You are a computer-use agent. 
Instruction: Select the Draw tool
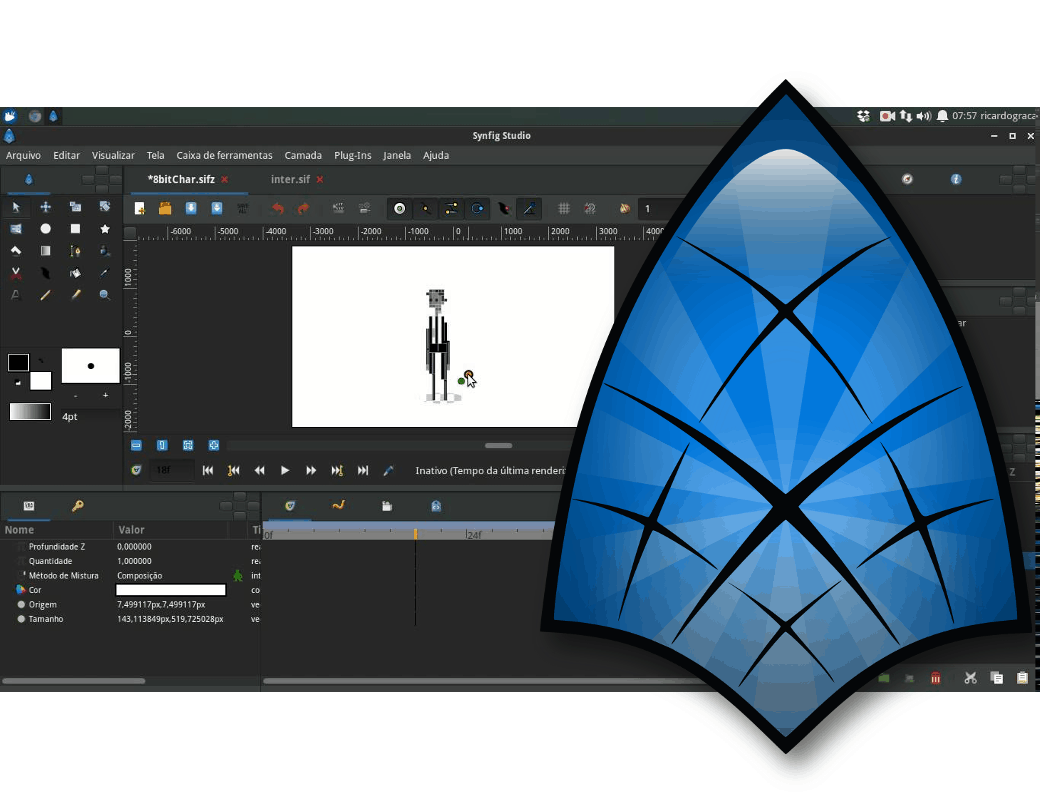[x=105, y=251]
